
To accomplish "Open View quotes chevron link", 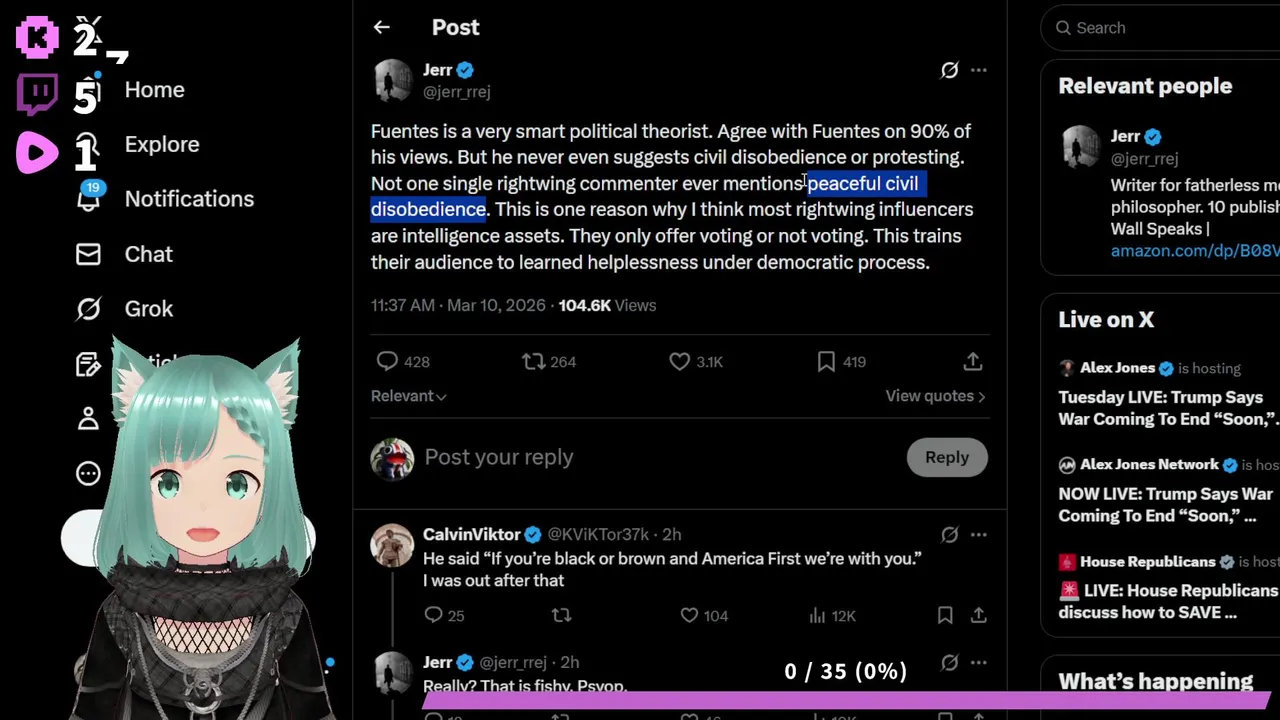I will pos(935,396).
